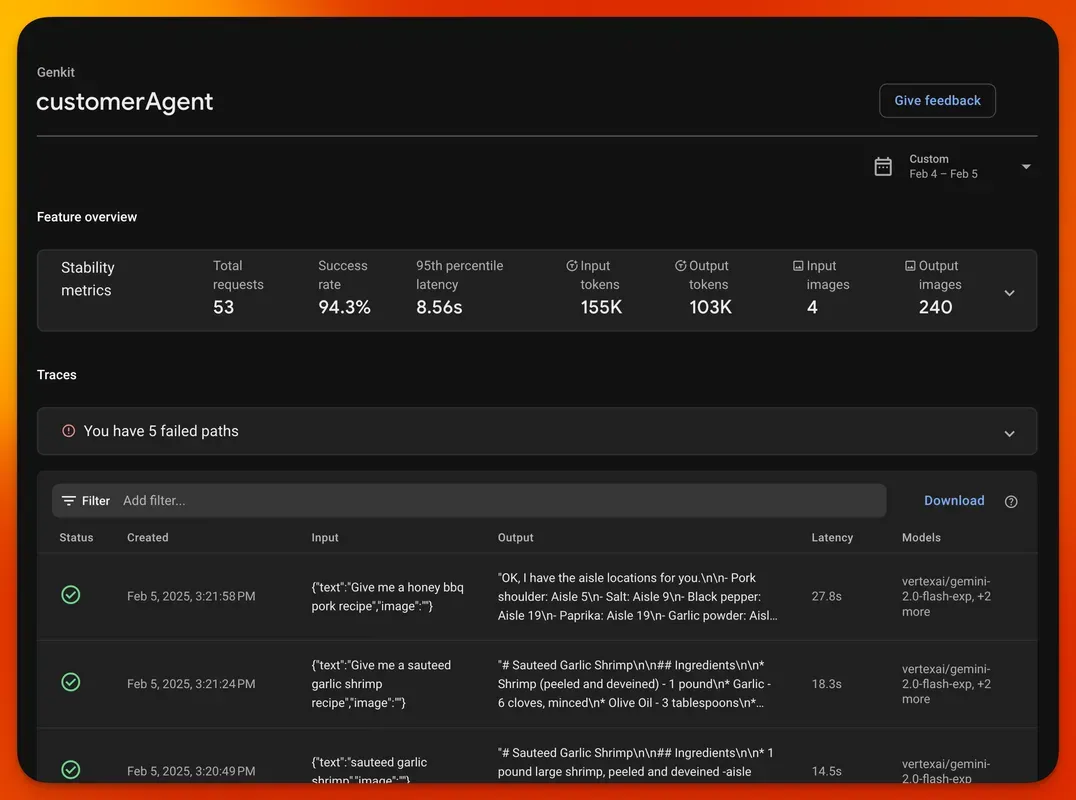Click the Input tokens info icon
1076x800 pixels.
pyautogui.click(x=572, y=266)
